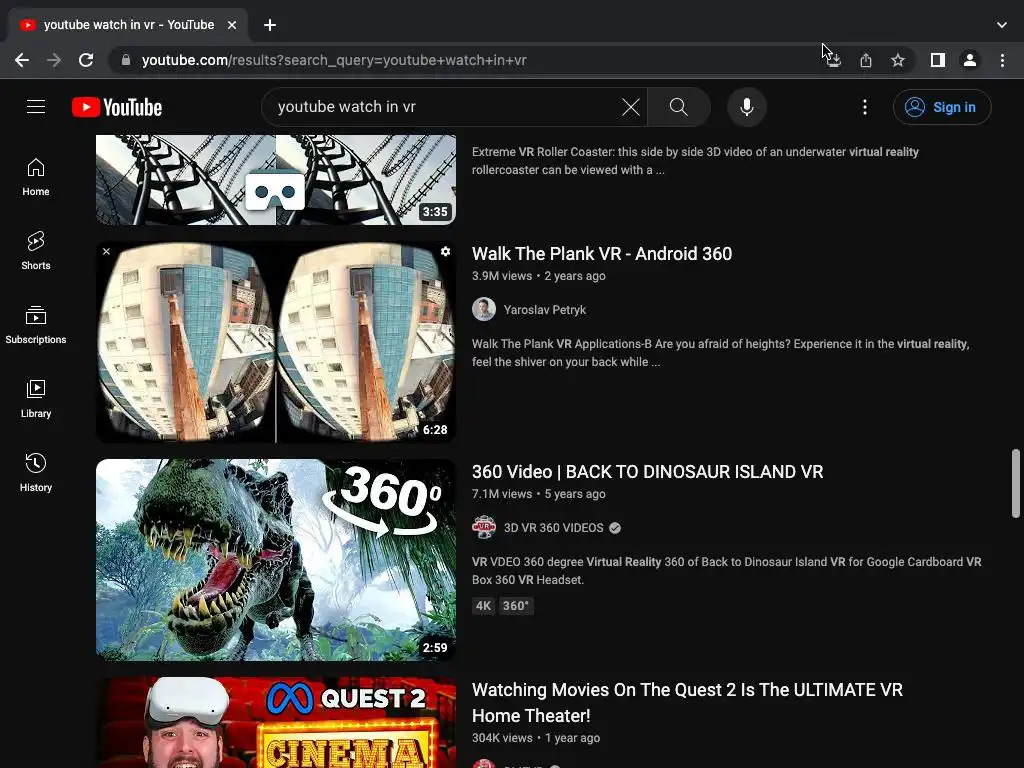This screenshot has height=768, width=1024.
Task: Click '304K views • 1 year ago' text
Action: 536,738
